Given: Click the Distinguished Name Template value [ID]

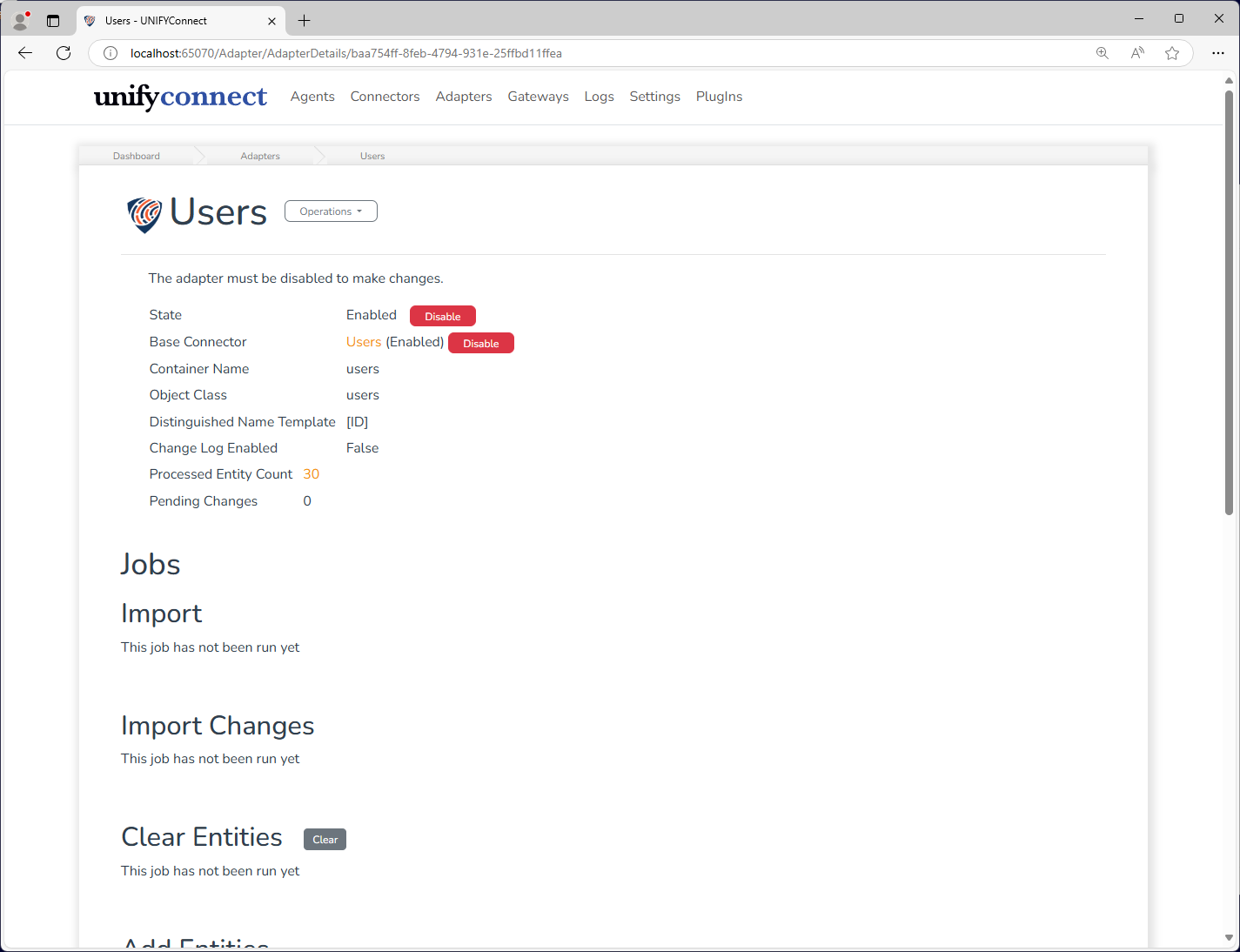Looking at the screenshot, I should coord(358,422).
